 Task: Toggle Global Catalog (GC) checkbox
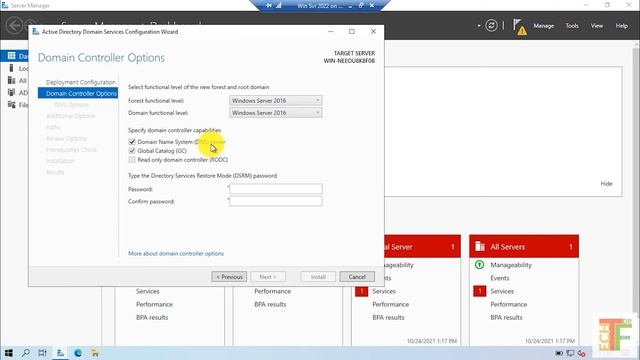pos(132,151)
